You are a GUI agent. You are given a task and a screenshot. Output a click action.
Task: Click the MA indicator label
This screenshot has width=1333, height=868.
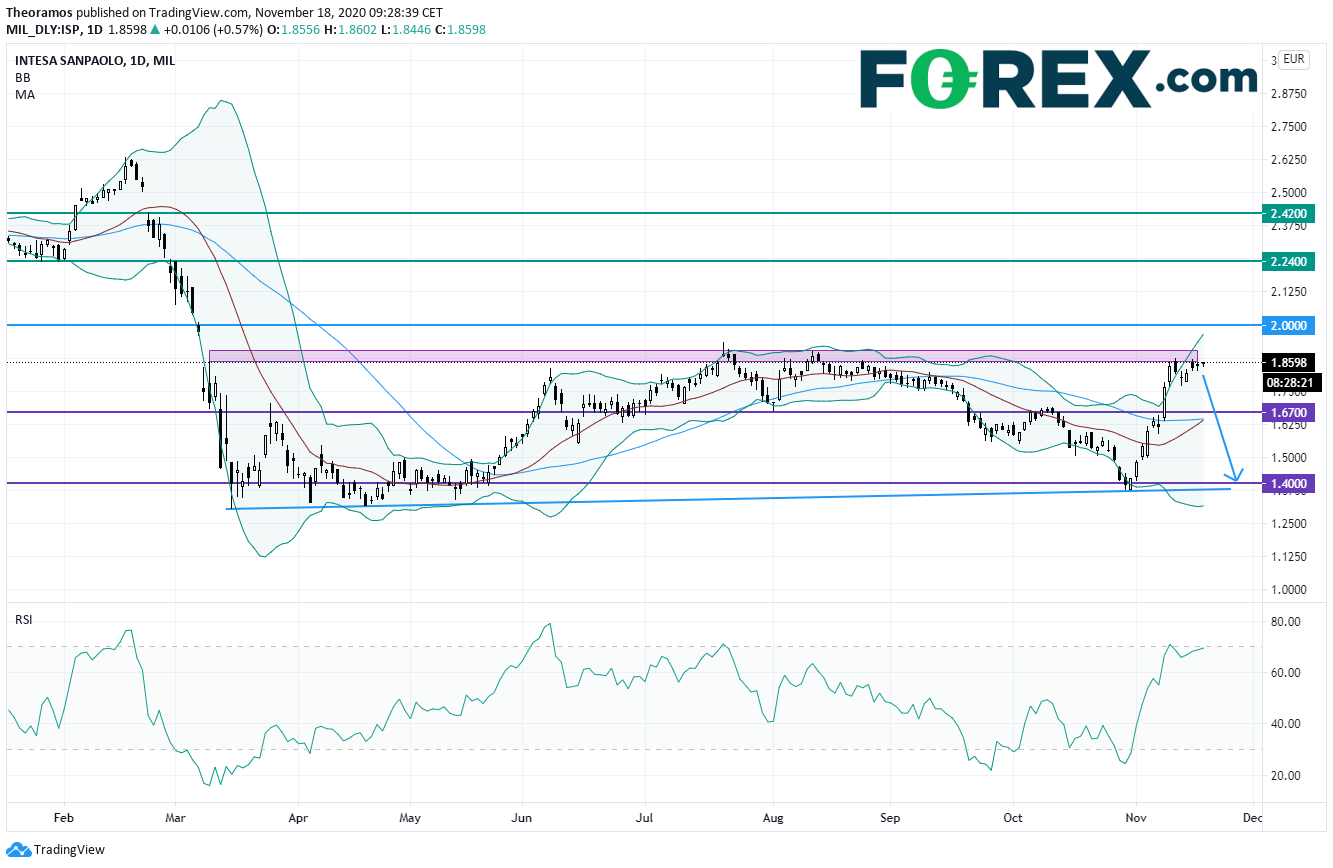point(23,94)
